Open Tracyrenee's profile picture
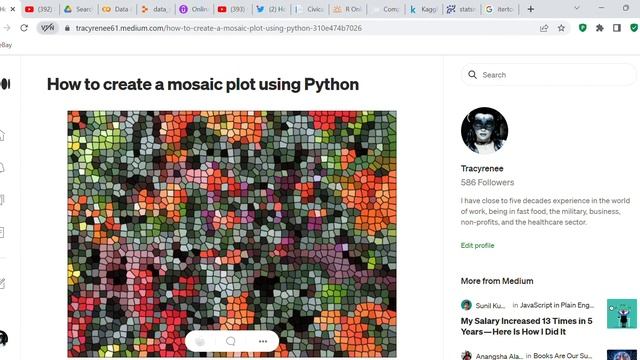 point(484,131)
